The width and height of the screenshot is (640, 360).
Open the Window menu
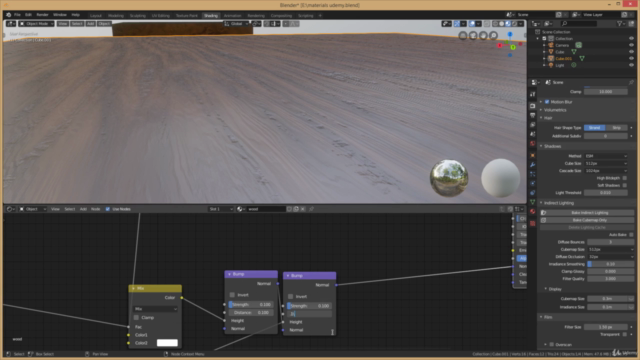point(60,15)
